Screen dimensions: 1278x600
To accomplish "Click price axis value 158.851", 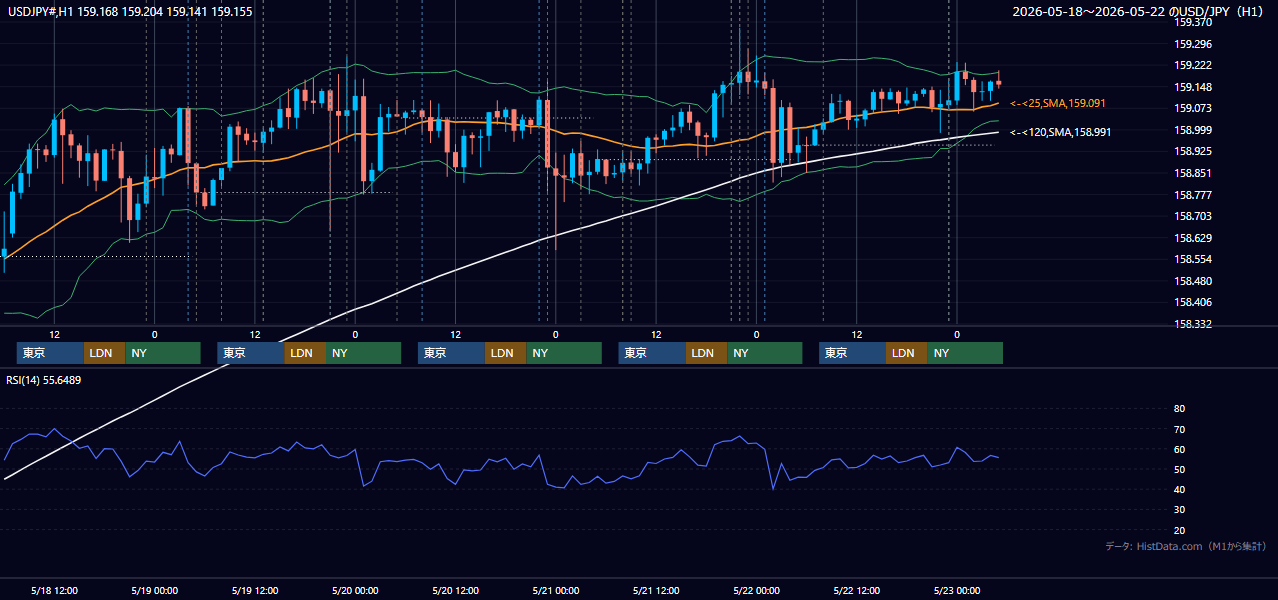I will tap(1193, 173).
